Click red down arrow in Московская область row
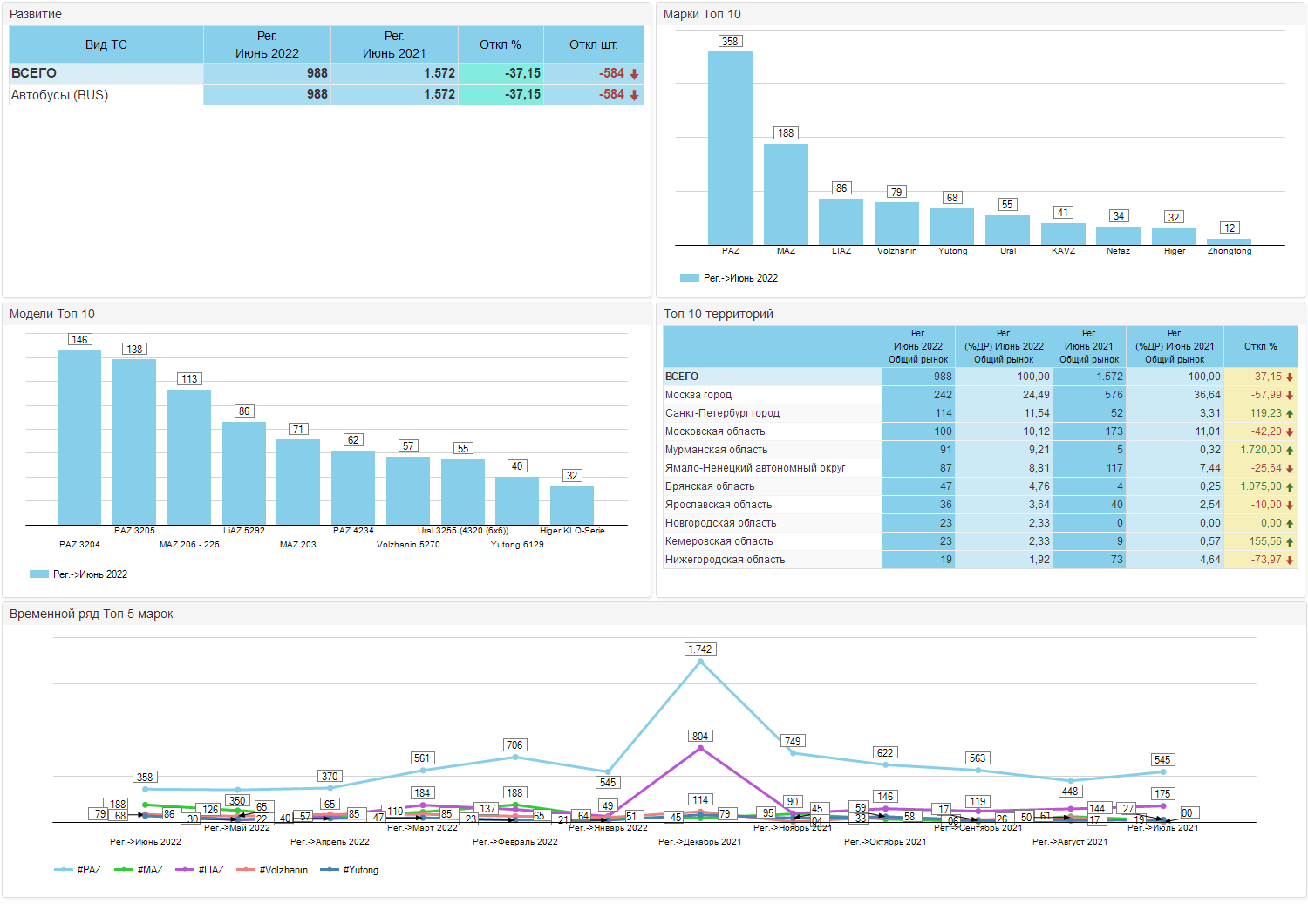The width and height of the screenshot is (1308, 924). (x=1290, y=432)
